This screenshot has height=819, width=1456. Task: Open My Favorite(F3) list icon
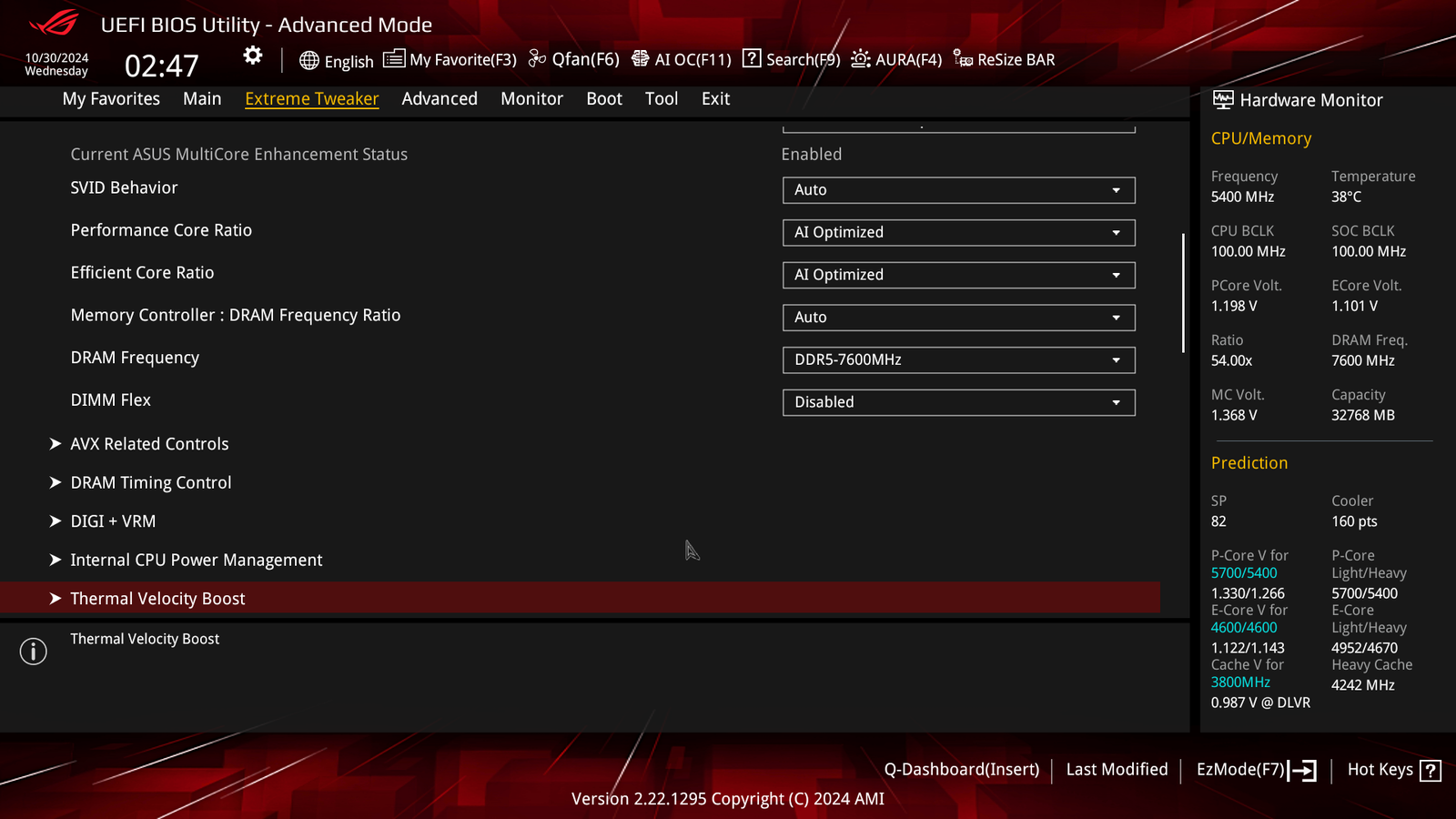click(394, 59)
